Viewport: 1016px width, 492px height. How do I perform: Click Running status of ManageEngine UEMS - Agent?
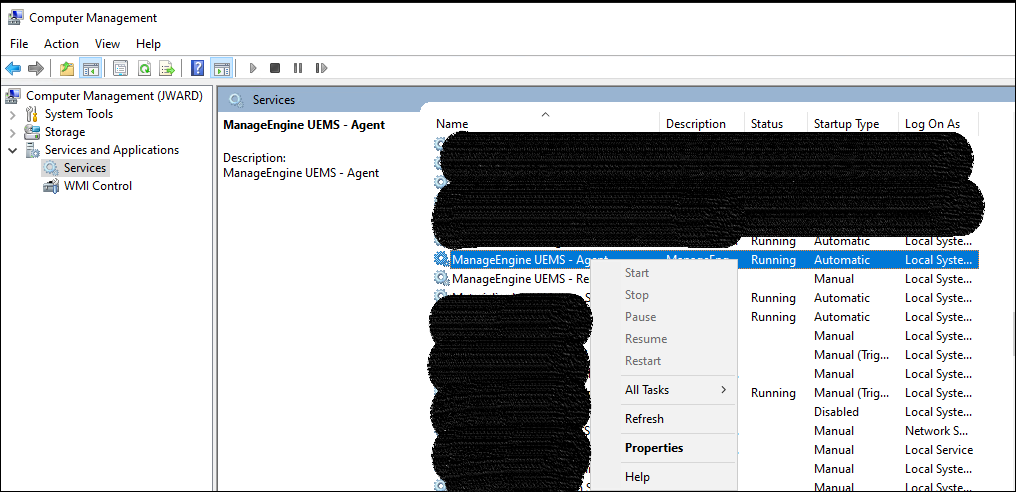[773, 260]
